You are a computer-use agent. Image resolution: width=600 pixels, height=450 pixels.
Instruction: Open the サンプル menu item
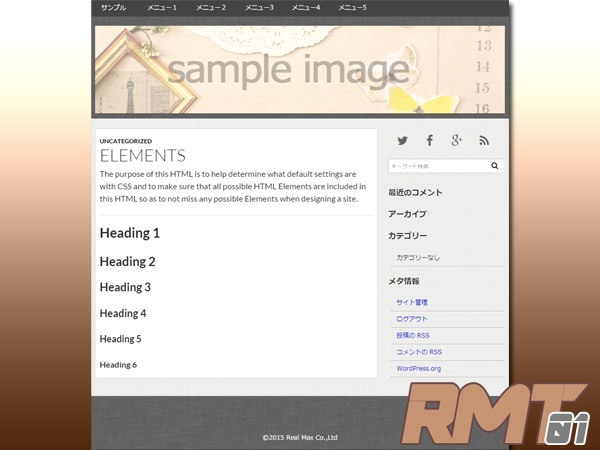(x=113, y=8)
